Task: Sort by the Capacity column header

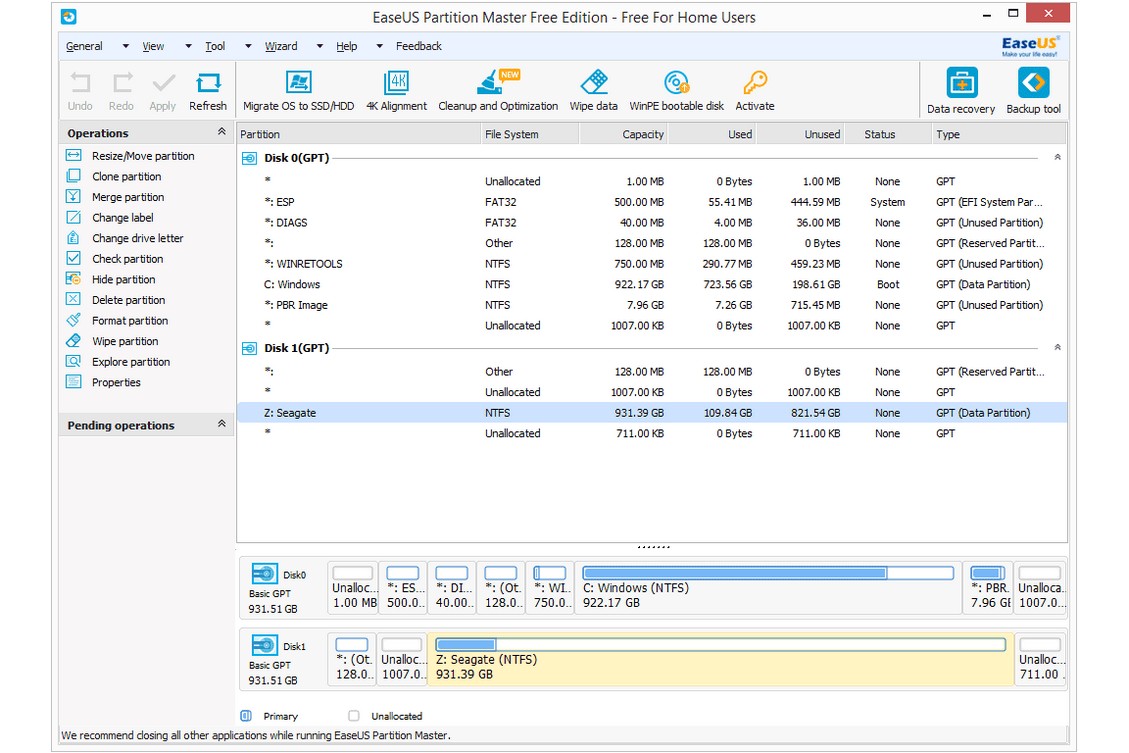Action: pyautogui.click(x=624, y=134)
